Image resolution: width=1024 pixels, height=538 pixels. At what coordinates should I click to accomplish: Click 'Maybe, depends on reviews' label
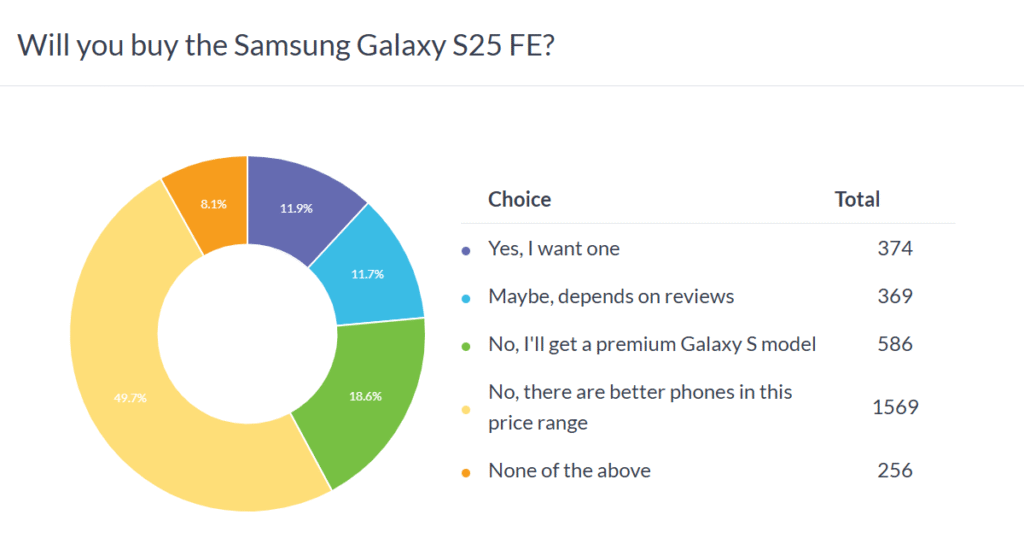point(611,297)
